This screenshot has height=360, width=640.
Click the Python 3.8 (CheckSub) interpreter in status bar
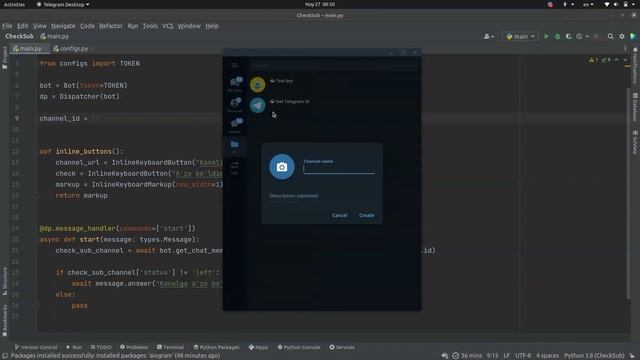click(x=594, y=356)
